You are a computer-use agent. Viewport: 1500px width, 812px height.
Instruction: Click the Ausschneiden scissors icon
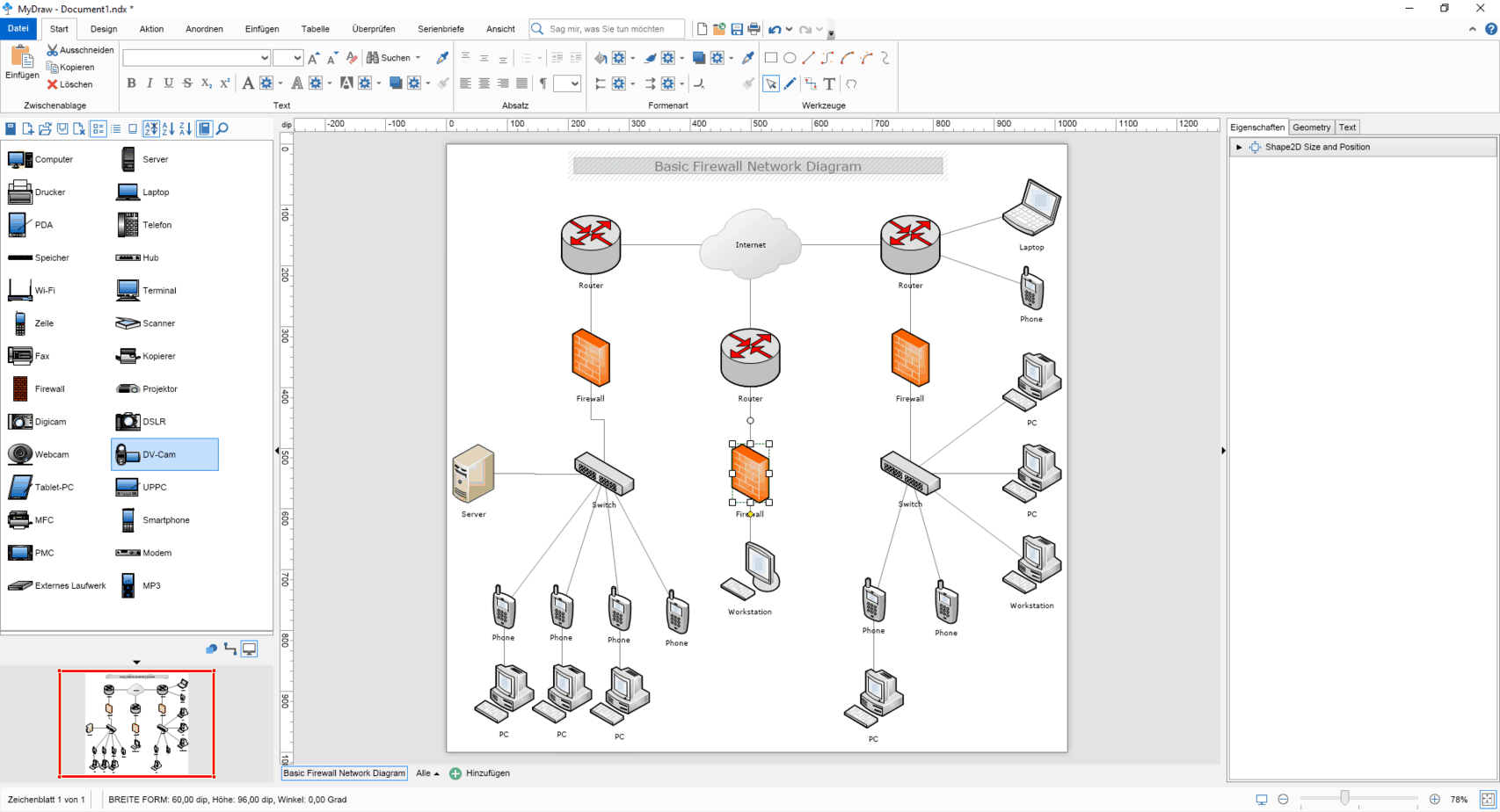tap(52, 49)
